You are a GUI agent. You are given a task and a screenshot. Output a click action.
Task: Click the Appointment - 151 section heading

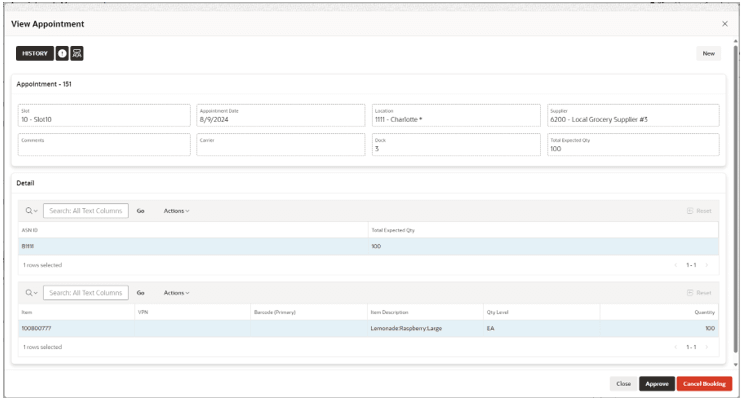coord(44,84)
